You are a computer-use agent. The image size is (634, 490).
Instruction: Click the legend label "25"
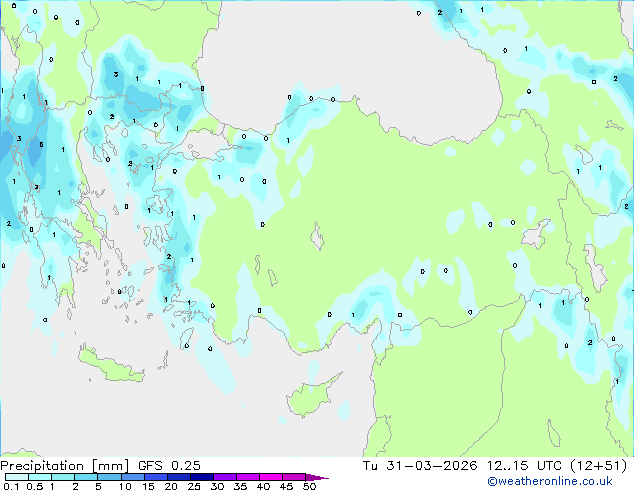194,486
